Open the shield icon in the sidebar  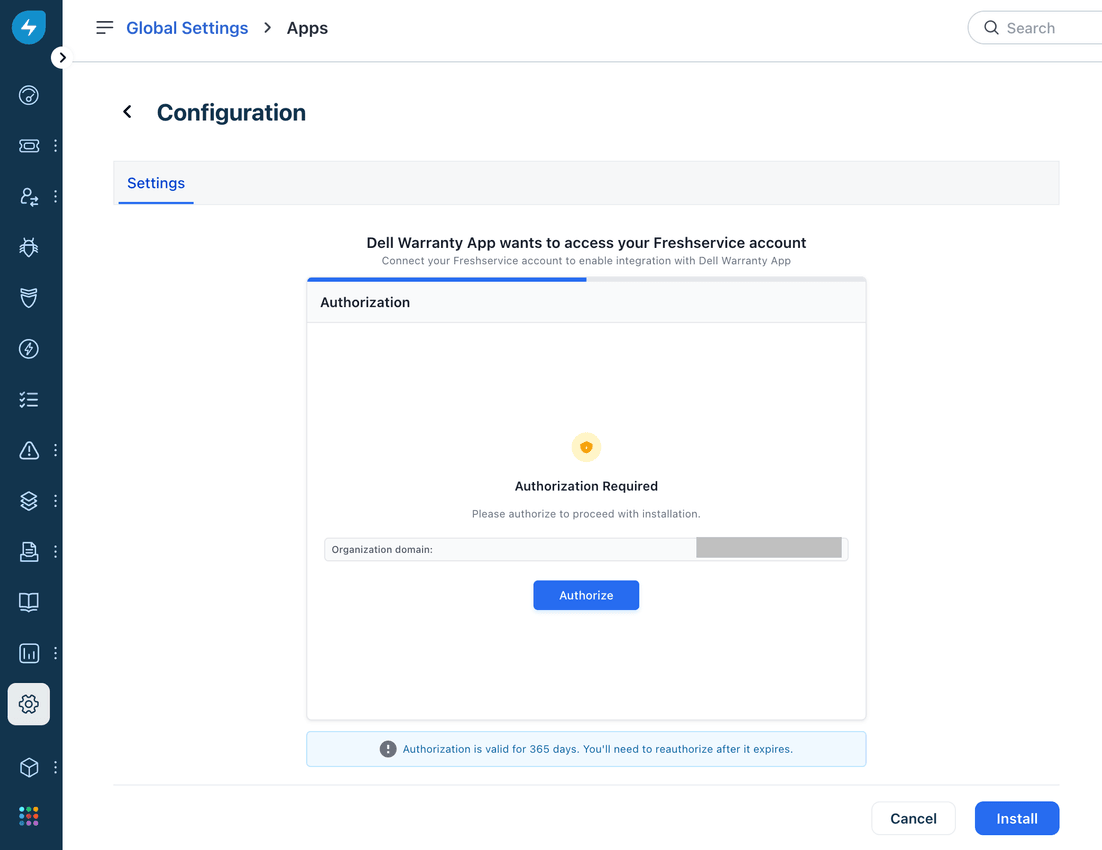(28, 298)
